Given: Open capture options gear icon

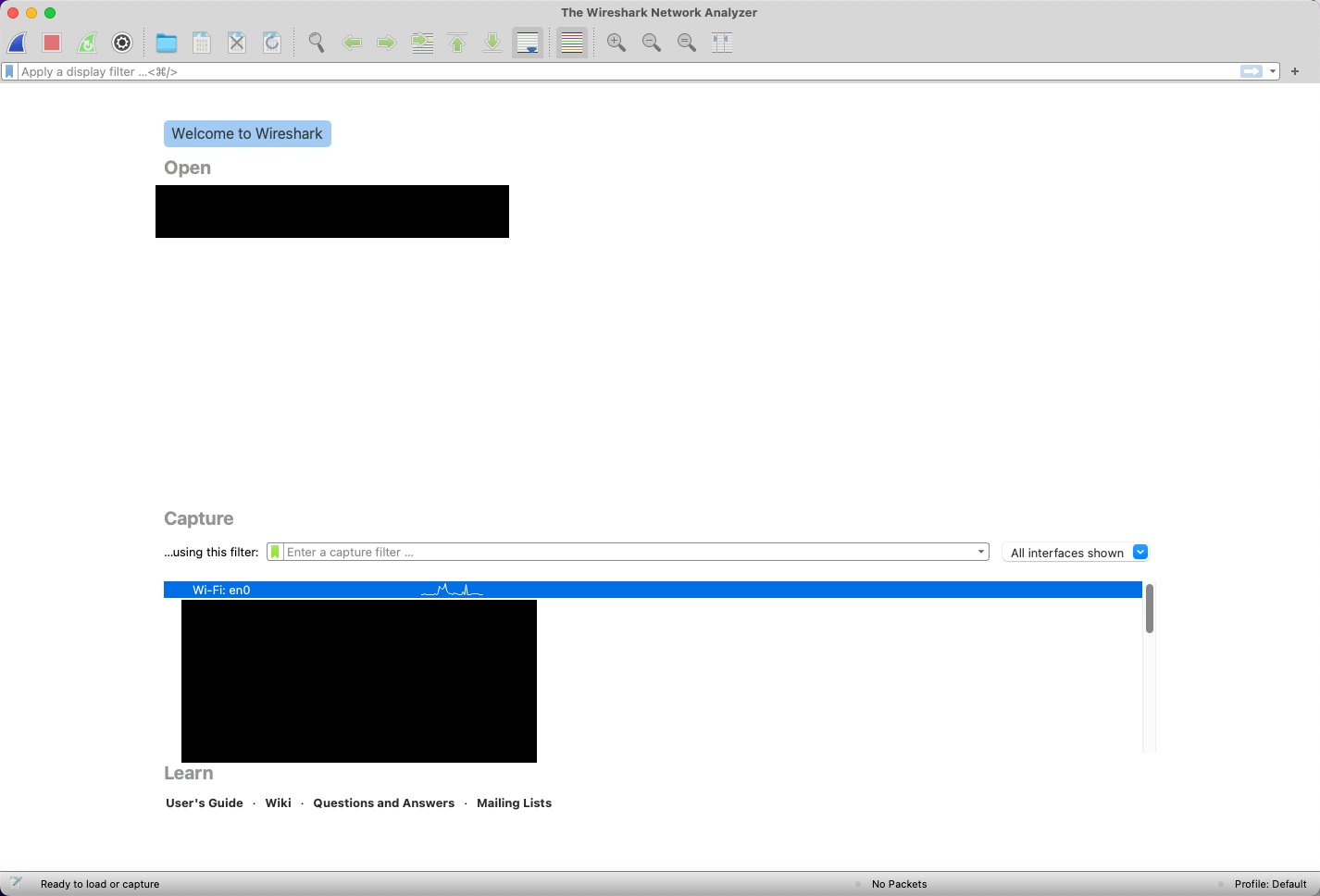Looking at the screenshot, I should point(122,43).
